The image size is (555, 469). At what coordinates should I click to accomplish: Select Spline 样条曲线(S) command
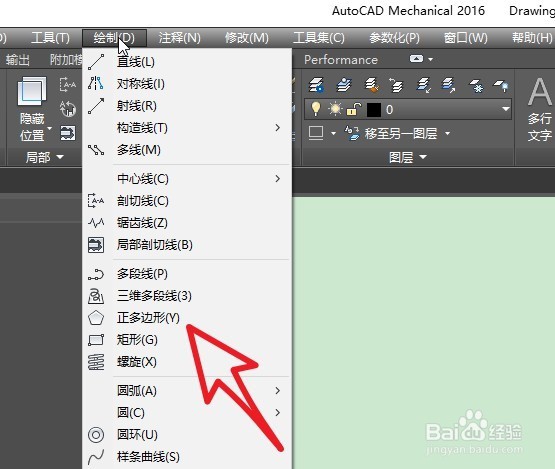click(187, 456)
